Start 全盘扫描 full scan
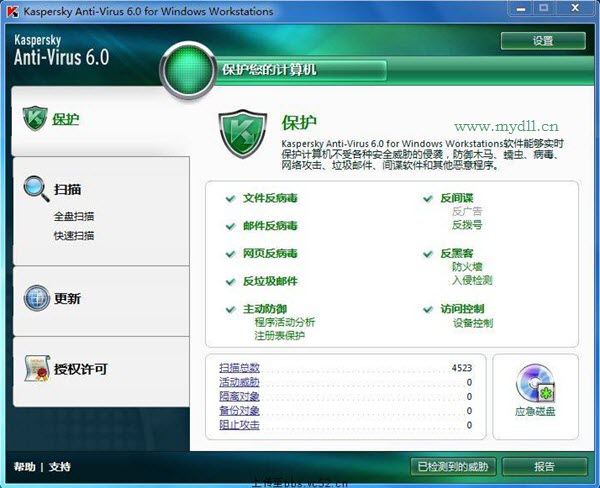600x488 pixels. 74,216
